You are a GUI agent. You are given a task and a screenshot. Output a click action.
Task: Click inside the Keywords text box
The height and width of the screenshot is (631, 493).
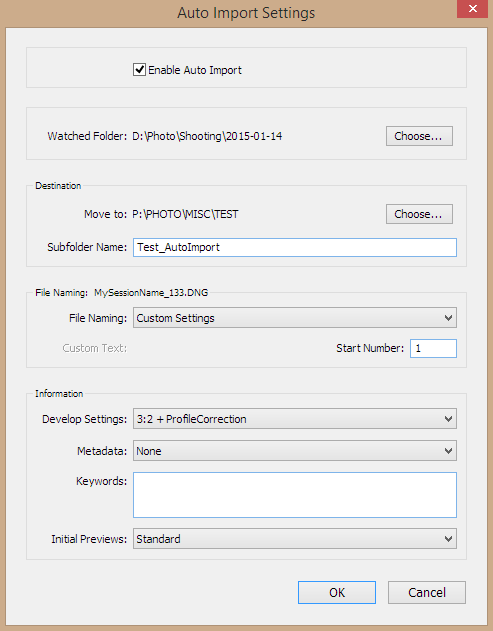click(295, 495)
